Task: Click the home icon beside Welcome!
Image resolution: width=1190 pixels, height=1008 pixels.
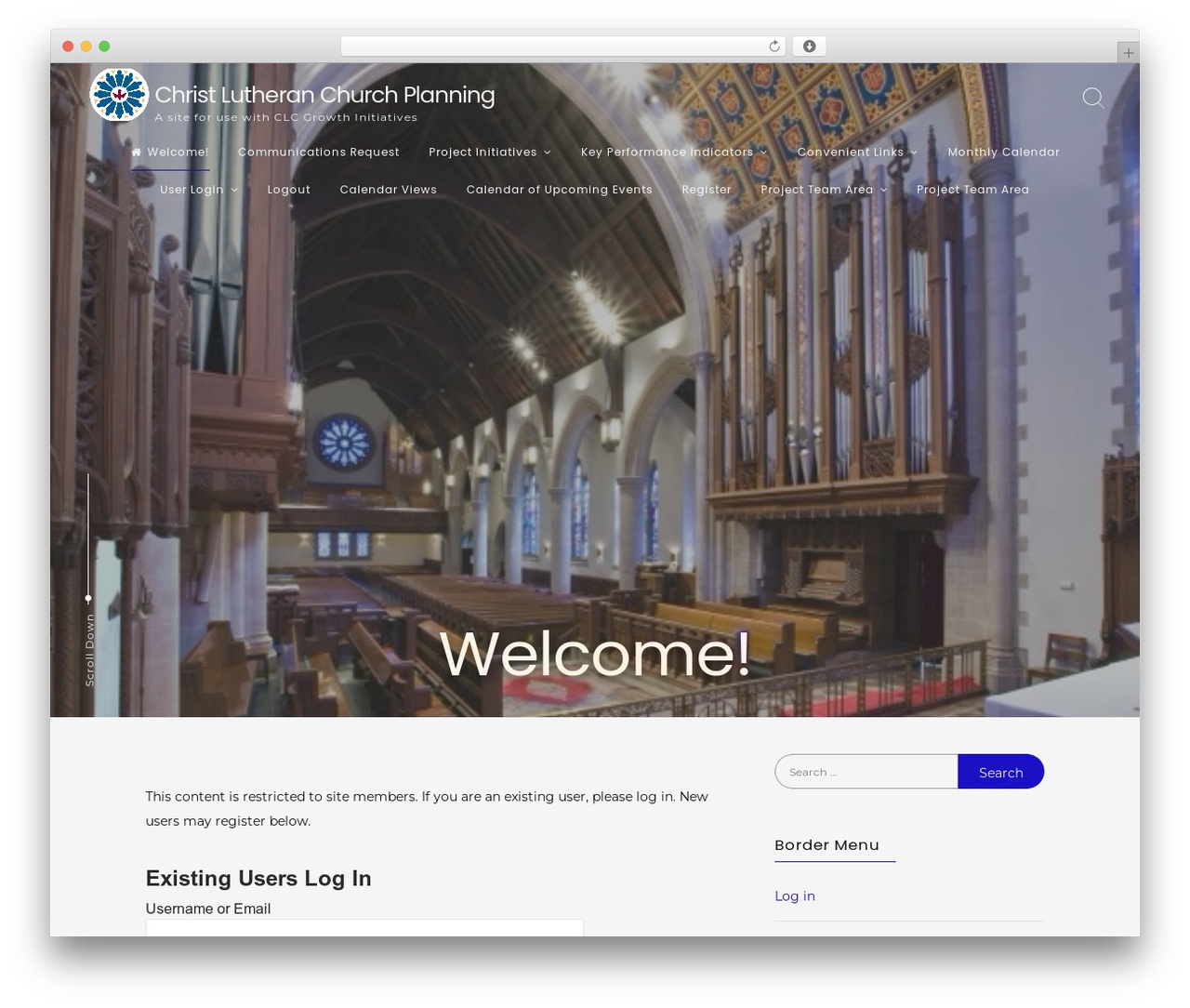Action: point(137,152)
